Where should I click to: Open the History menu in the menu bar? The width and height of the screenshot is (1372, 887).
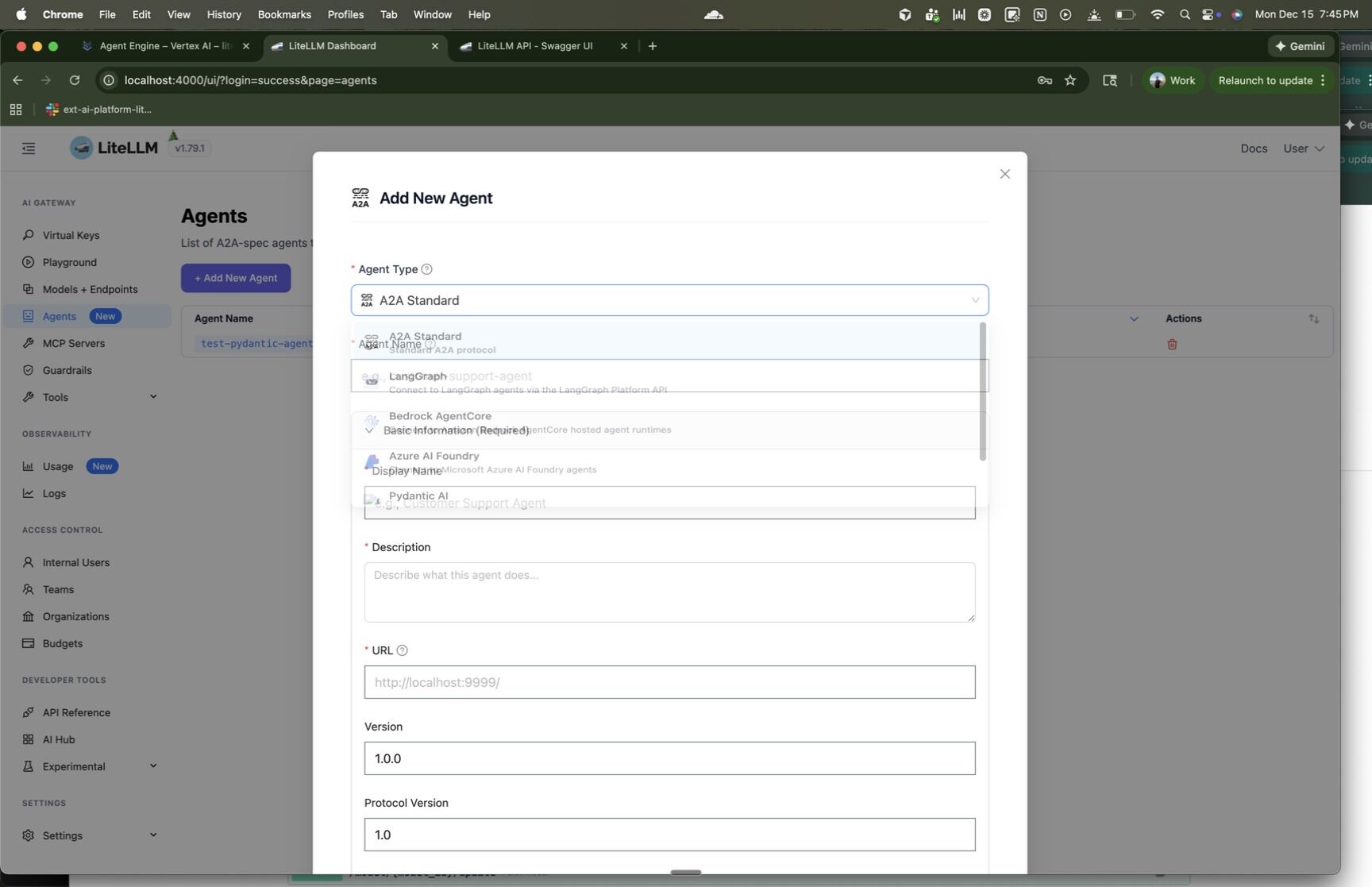pos(224,14)
